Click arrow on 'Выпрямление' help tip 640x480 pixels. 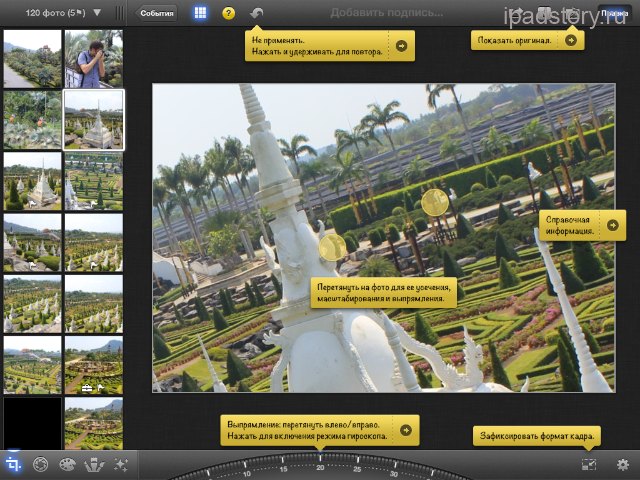(x=406, y=430)
